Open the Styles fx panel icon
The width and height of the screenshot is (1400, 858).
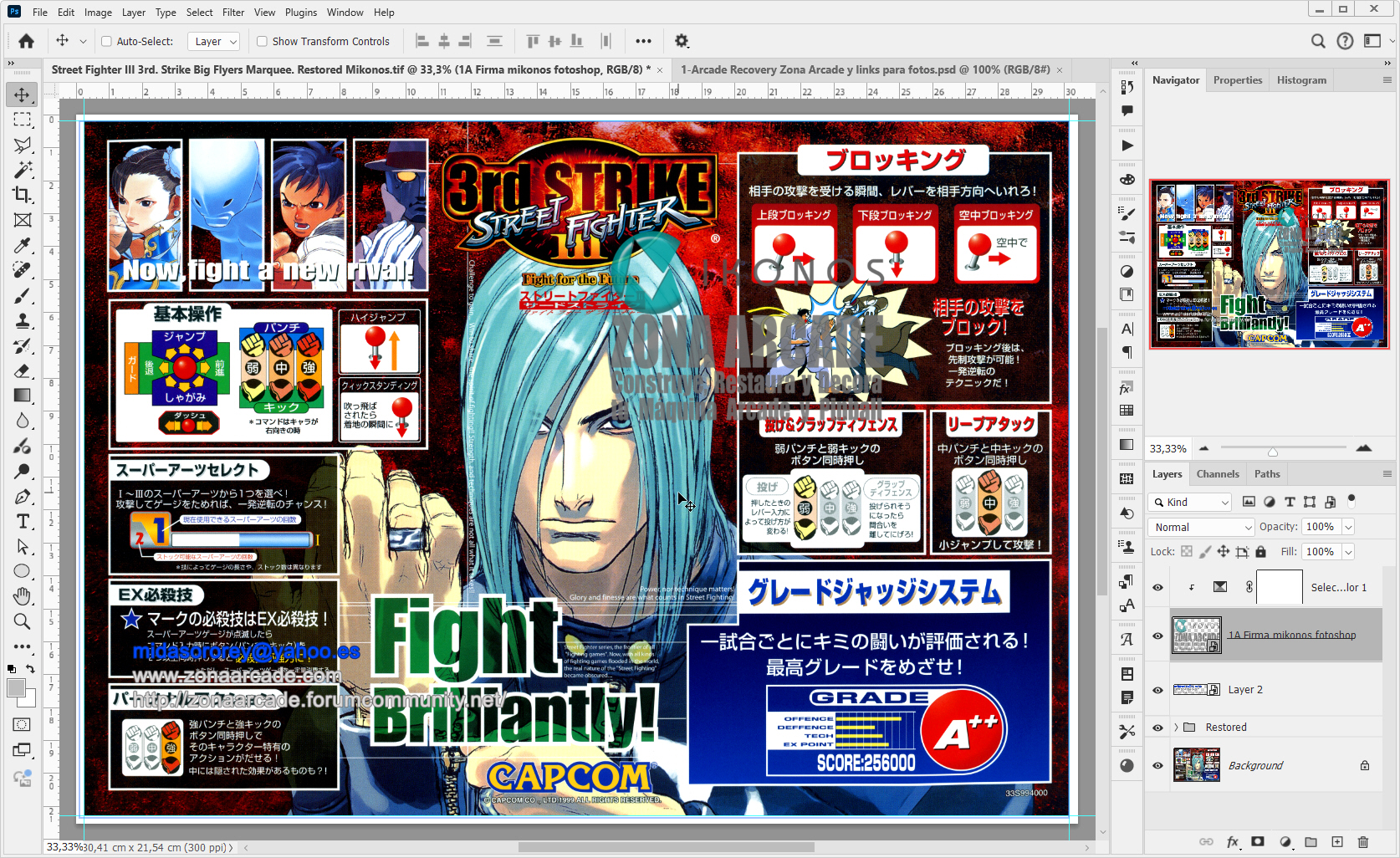click(1127, 388)
